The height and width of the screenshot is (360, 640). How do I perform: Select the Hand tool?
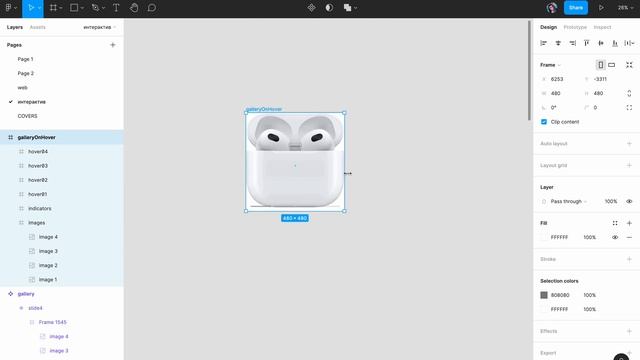(134, 8)
